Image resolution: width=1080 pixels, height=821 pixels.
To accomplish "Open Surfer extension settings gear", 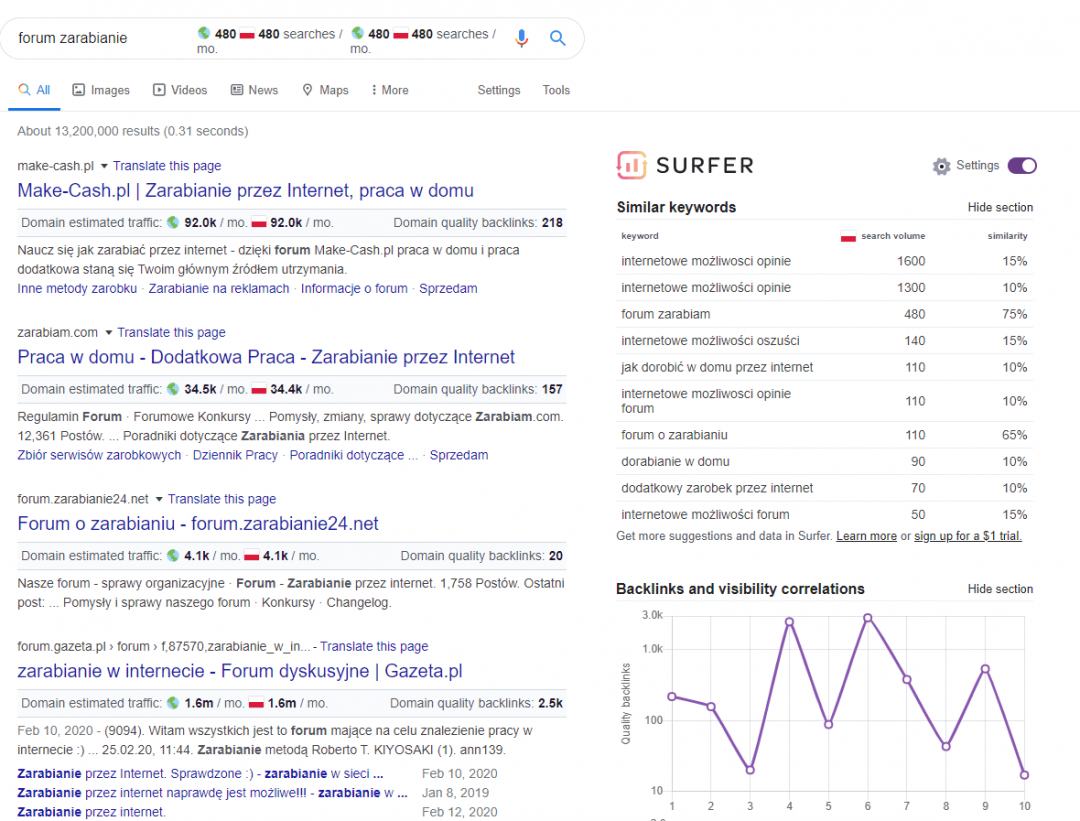I will (x=940, y=166).
